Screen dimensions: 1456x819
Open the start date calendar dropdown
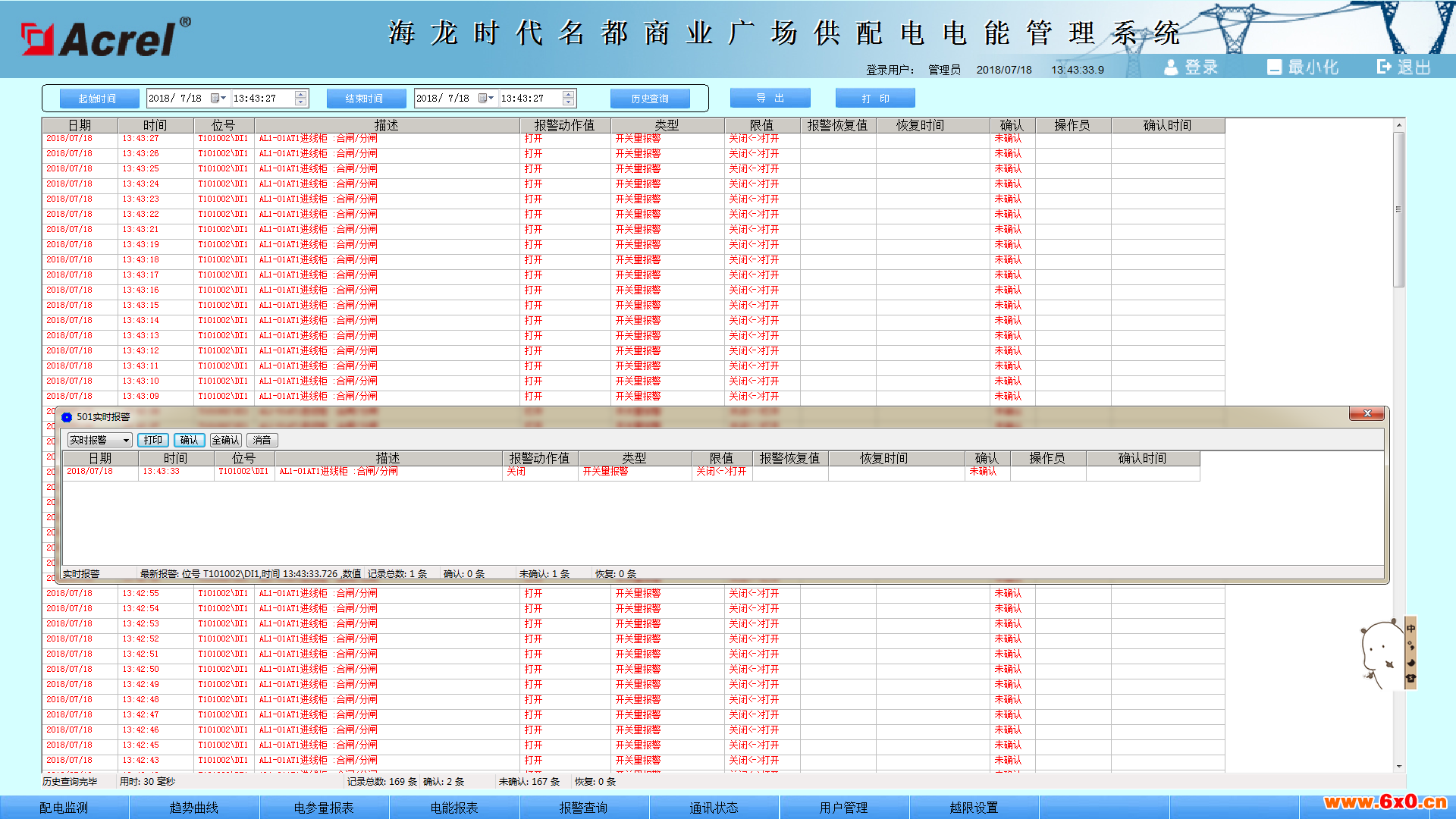click(218, 99)
